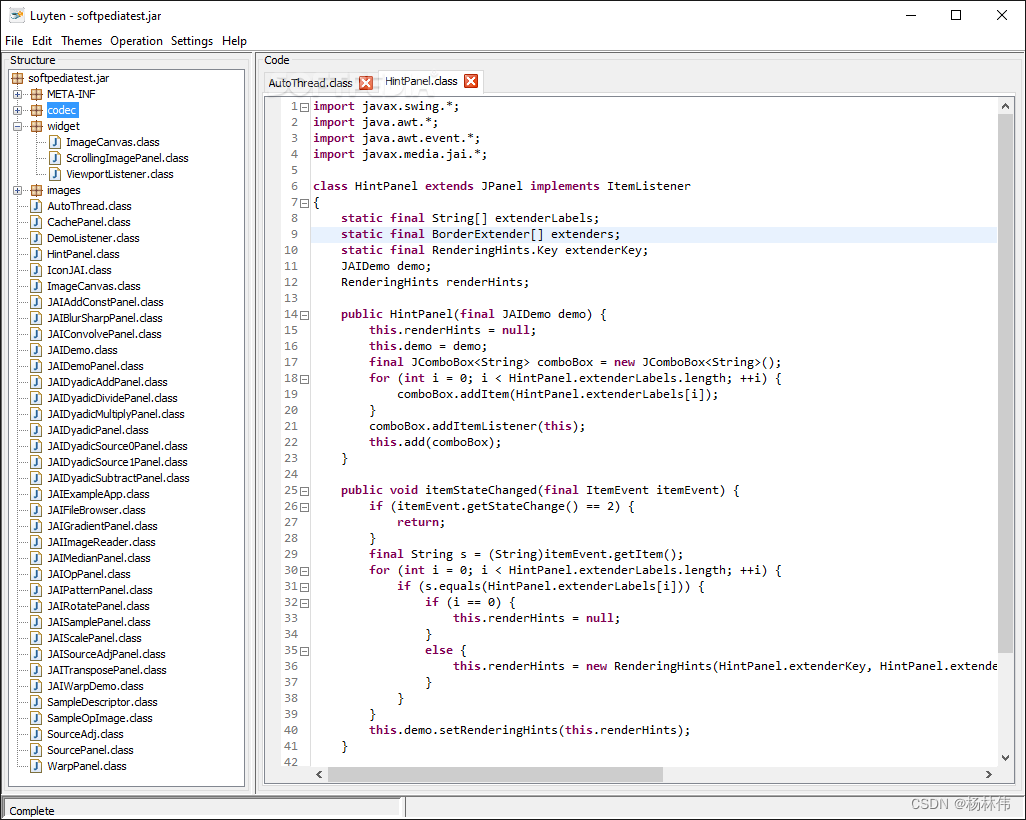The image size is (1026, 820).
Task: Click the Luyten logo in the title bar
Action: pos(16,15)
